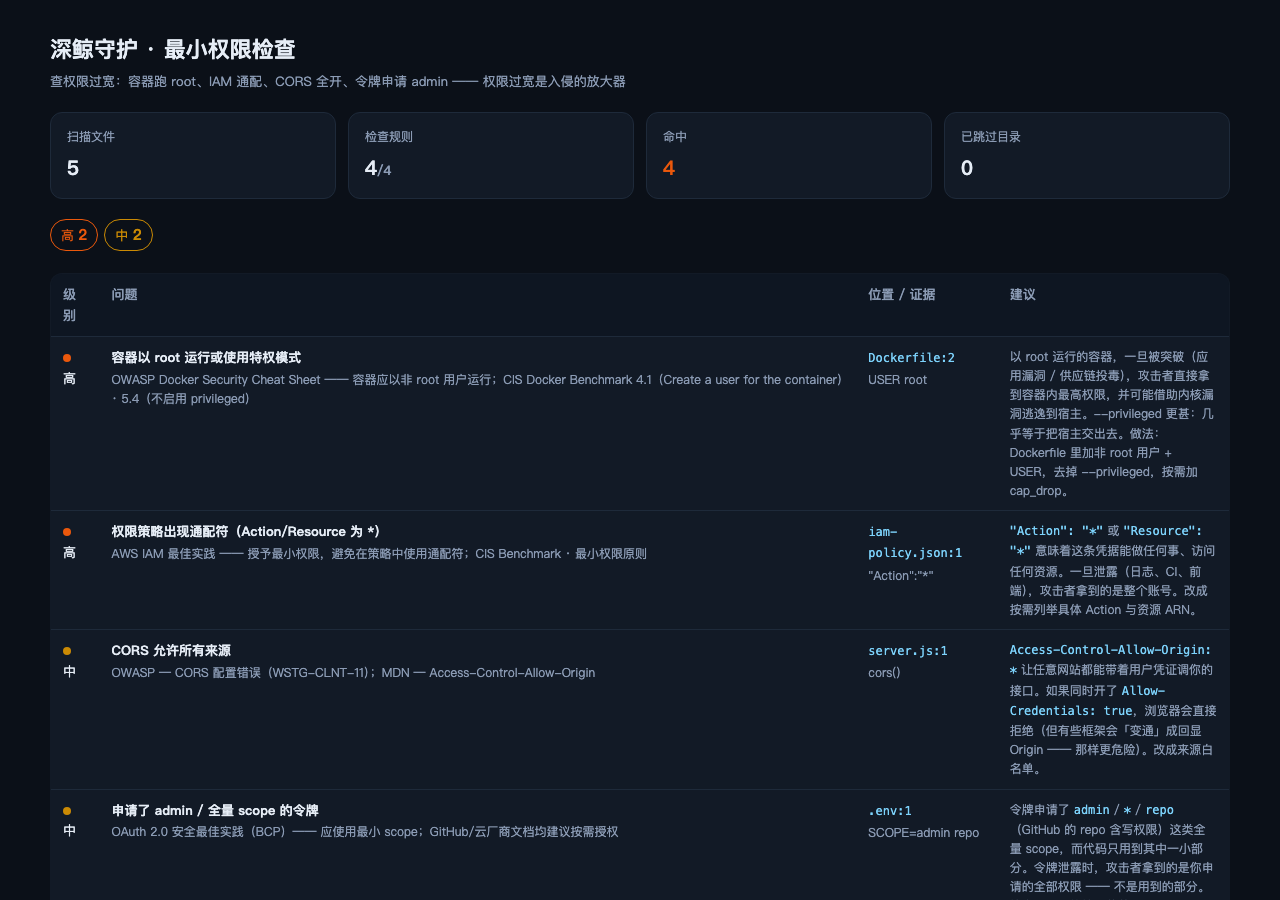Click the USER root evidence text
1280x900 pixels.
click(x=898, y=380)
